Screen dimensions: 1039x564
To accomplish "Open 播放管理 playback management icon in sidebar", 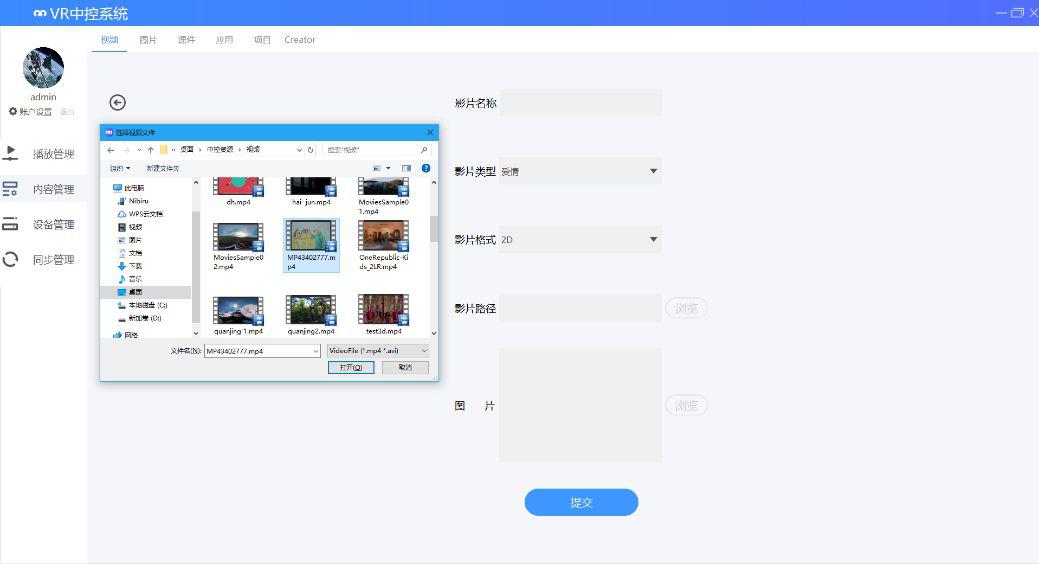I will [11, 154].
